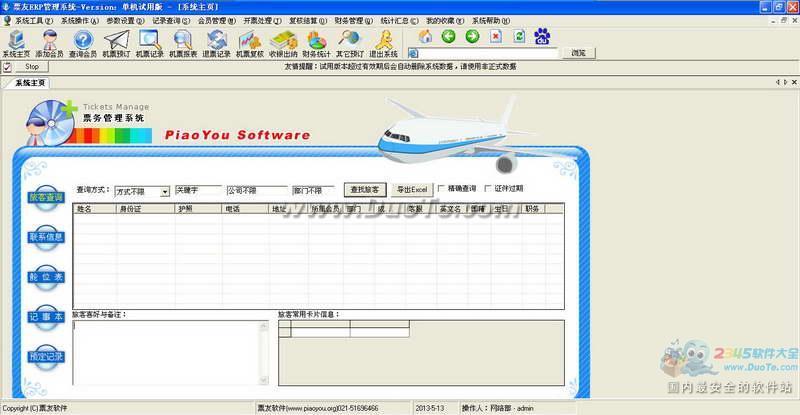Open the 复核结算 menu
The image size is (800, 415).
pyautogui.click(x=308, y=21)
